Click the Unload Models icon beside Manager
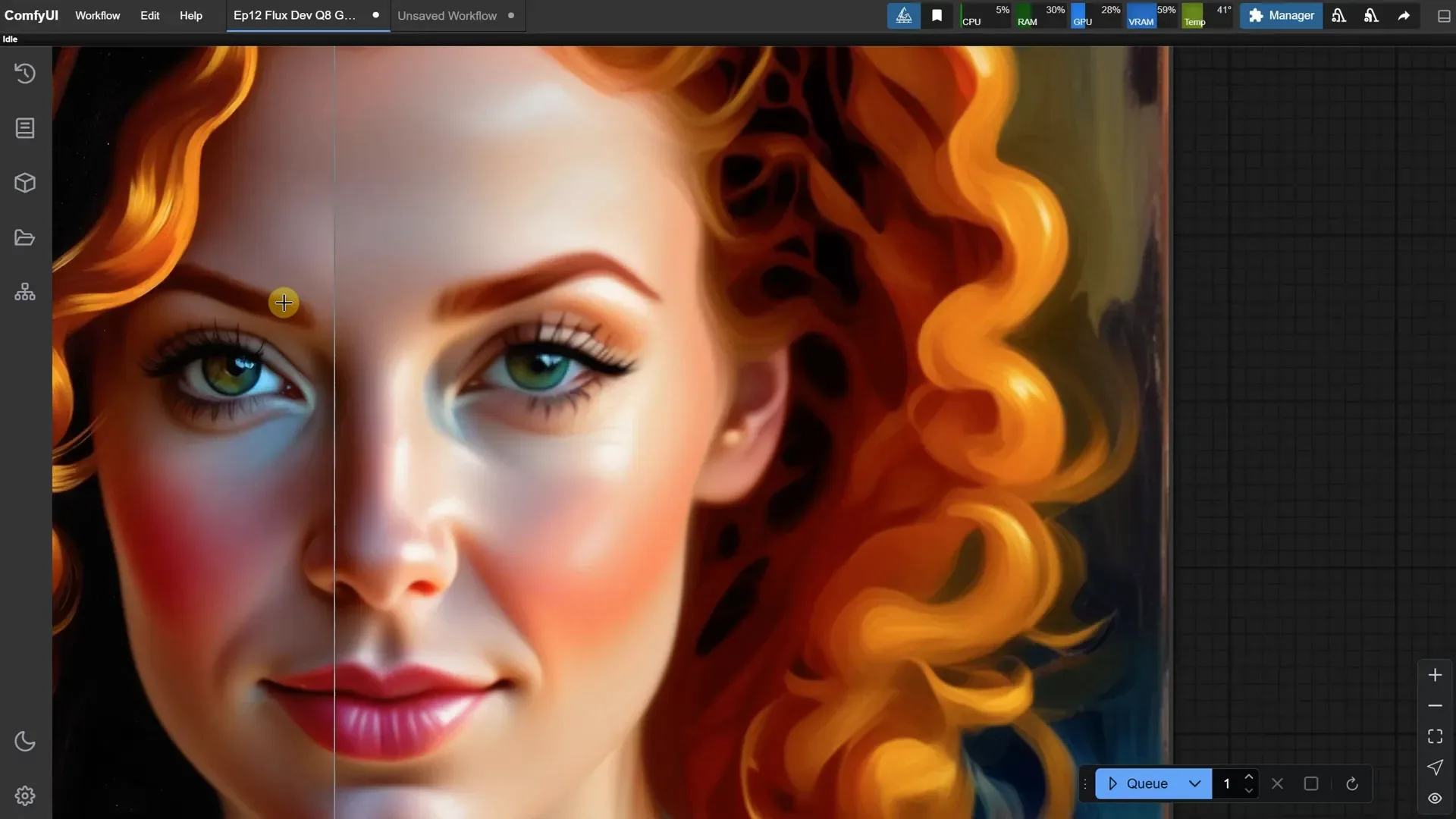This screenshot has width=1456, height=819. (1338, 16)
